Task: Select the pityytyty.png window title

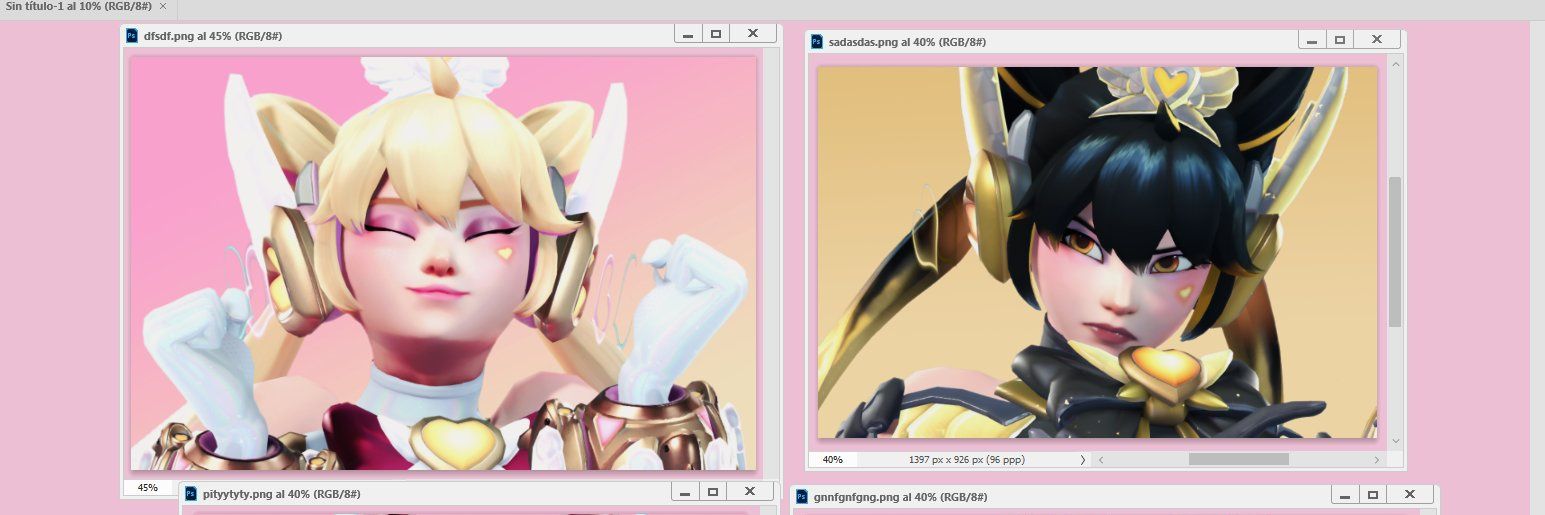Action: point(281,494)
